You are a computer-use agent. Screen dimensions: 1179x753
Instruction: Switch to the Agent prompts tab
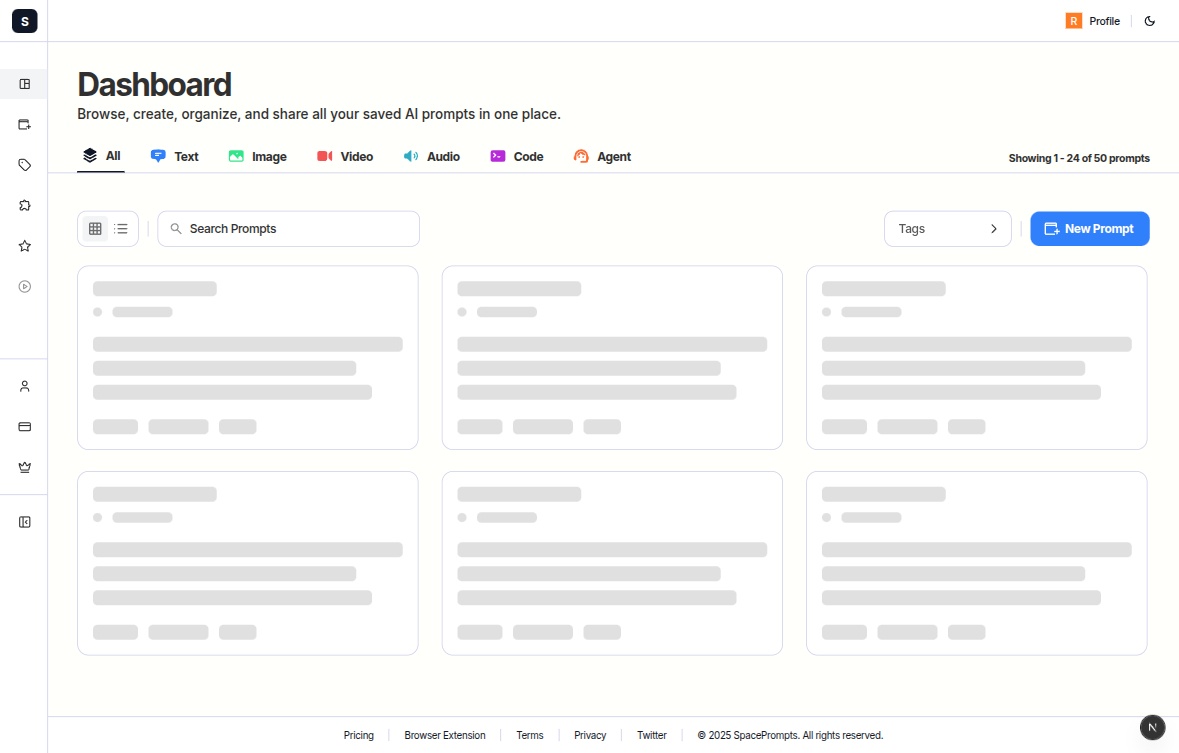point(602,156)
